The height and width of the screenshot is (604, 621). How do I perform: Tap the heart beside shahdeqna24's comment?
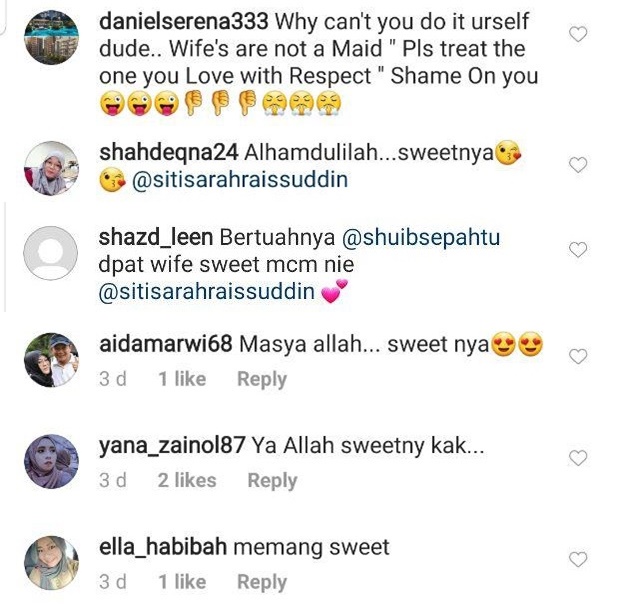pos(578,164)
